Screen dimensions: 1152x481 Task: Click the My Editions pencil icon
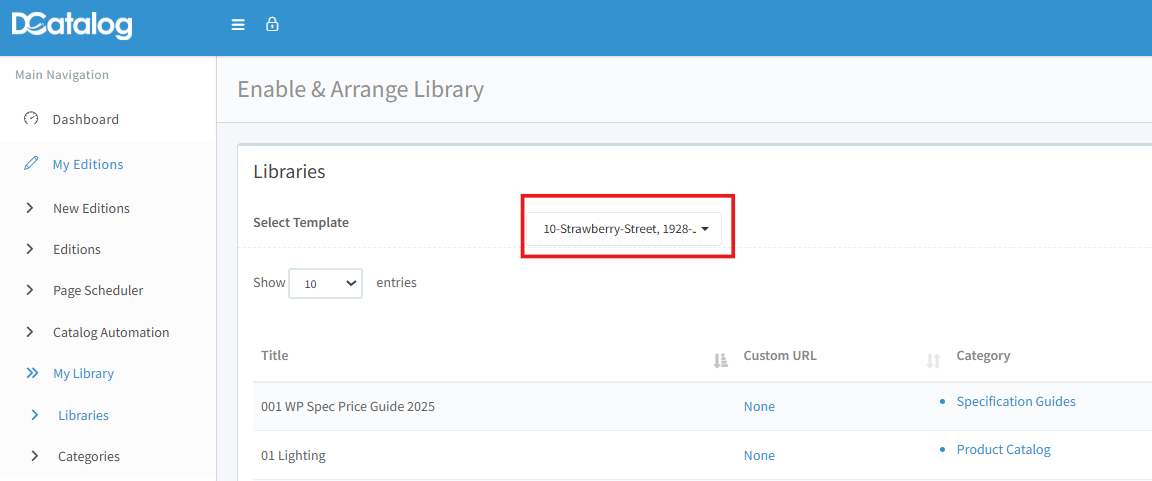[31, 164]
